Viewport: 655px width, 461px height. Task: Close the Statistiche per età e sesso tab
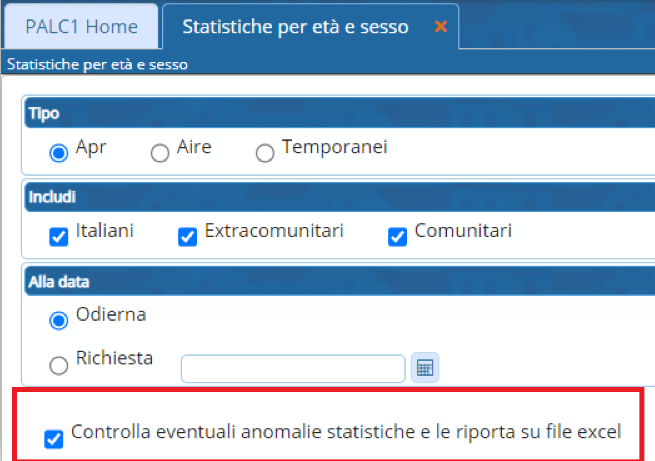pos(440,27)
